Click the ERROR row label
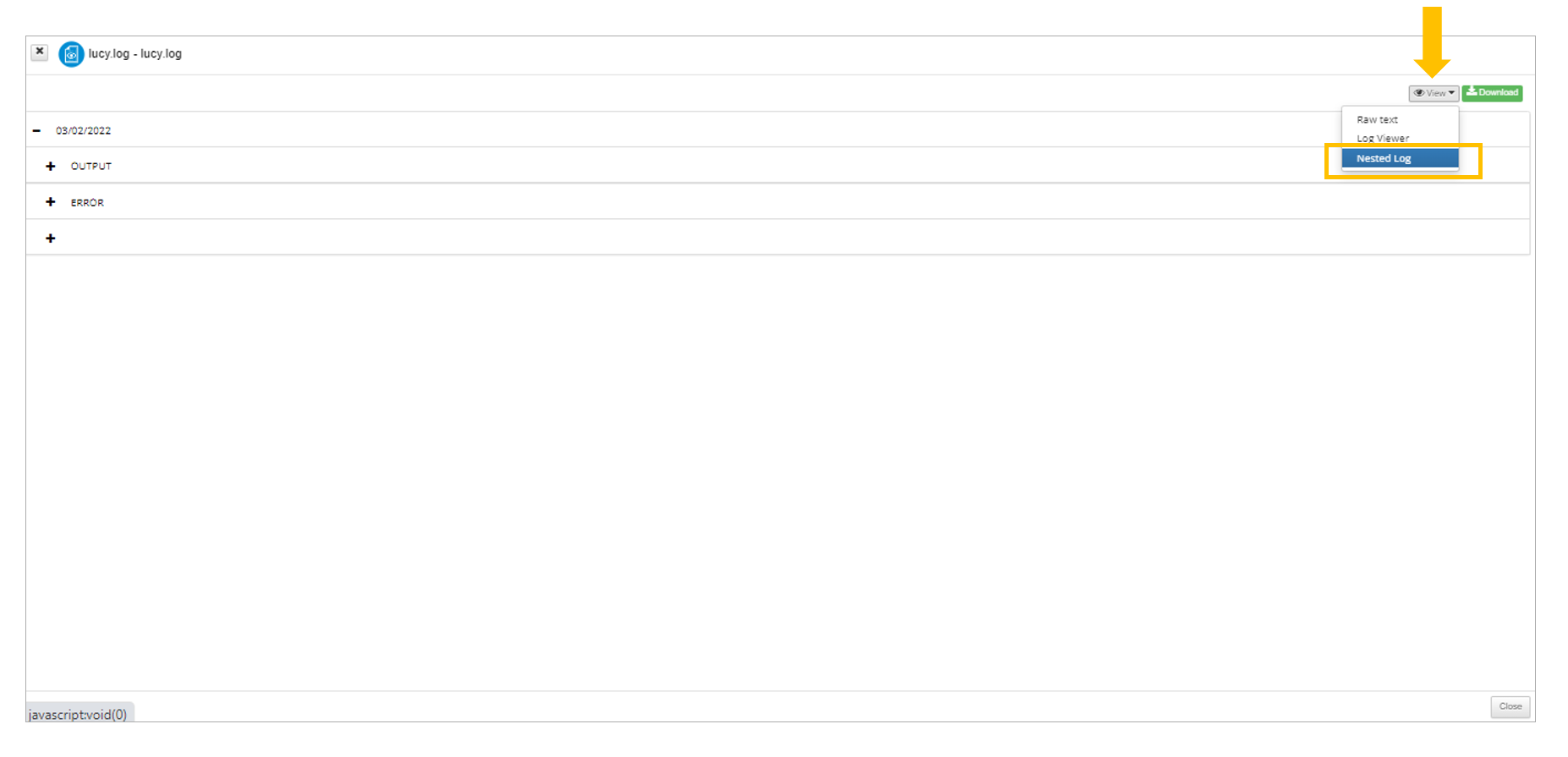1568x757 pixels. pyautogui.click(x=87, y=203)
